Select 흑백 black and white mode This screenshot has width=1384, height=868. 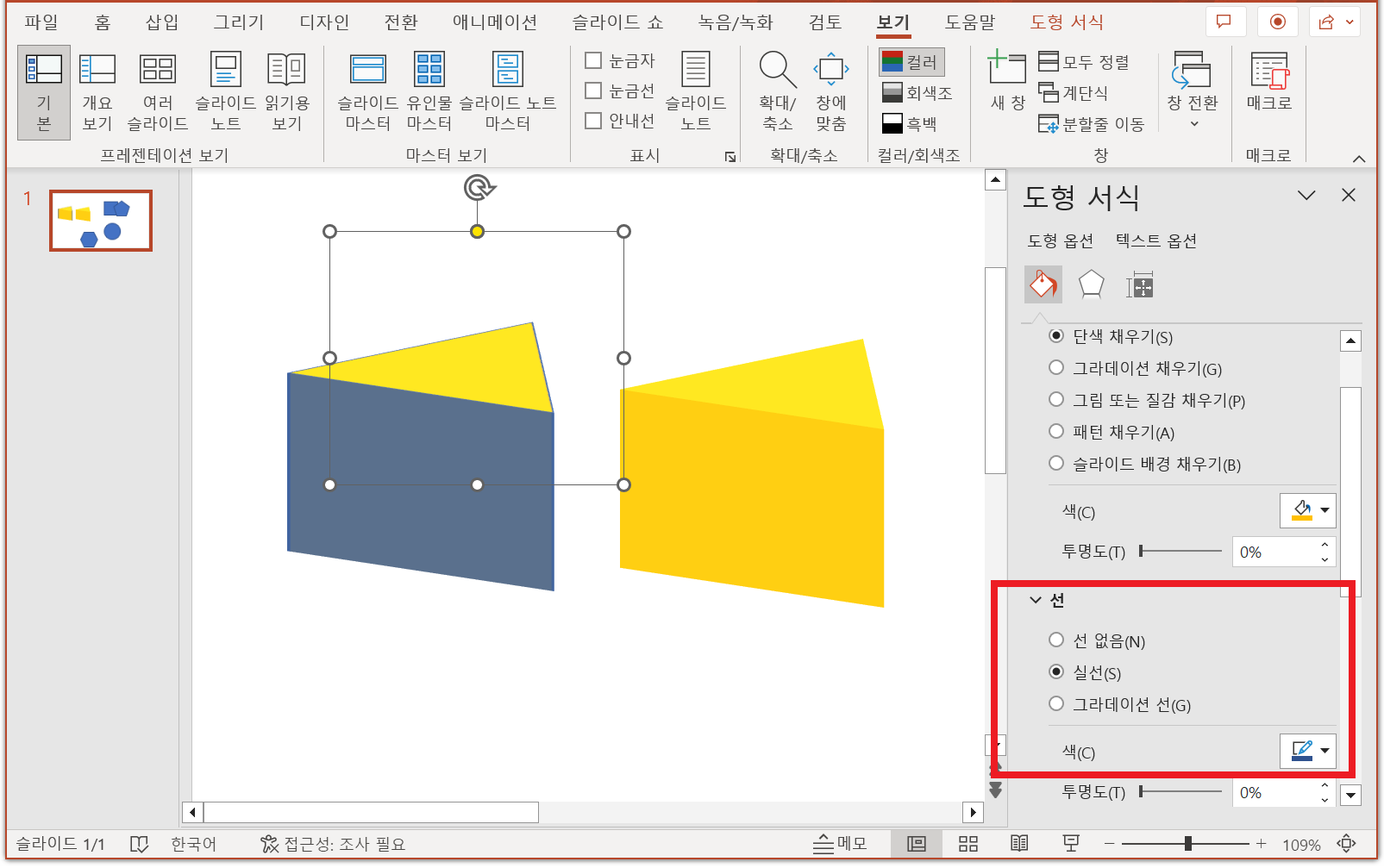pyautogui.click(x=909, y=123)
